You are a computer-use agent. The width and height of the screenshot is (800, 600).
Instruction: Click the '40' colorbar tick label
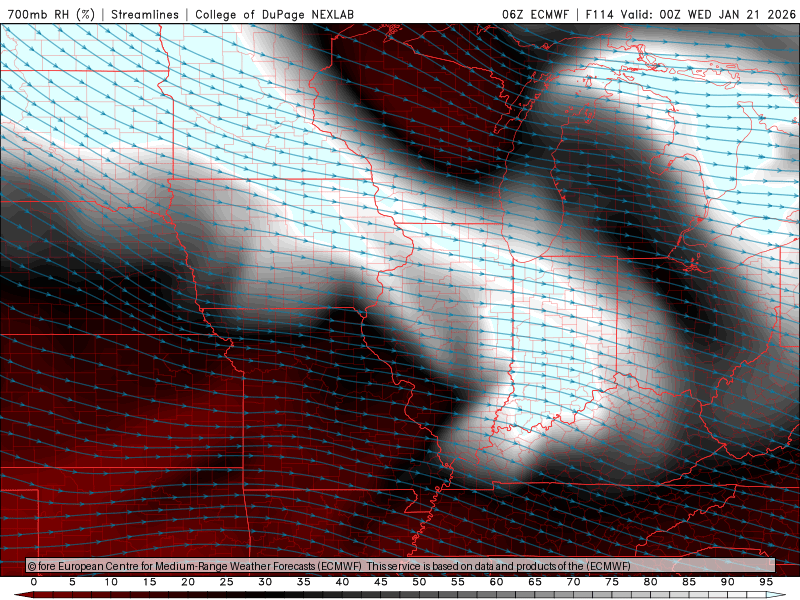coord(342,582)
